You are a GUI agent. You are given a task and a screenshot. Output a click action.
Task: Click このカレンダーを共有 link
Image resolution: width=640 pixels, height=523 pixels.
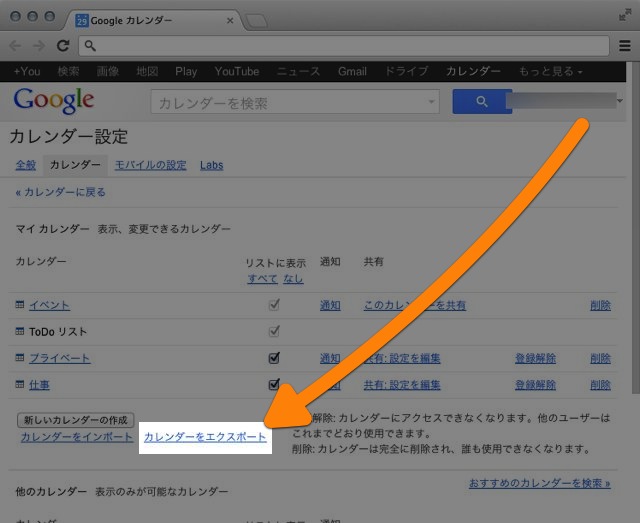pyautogui.click(x=415, y=305)
